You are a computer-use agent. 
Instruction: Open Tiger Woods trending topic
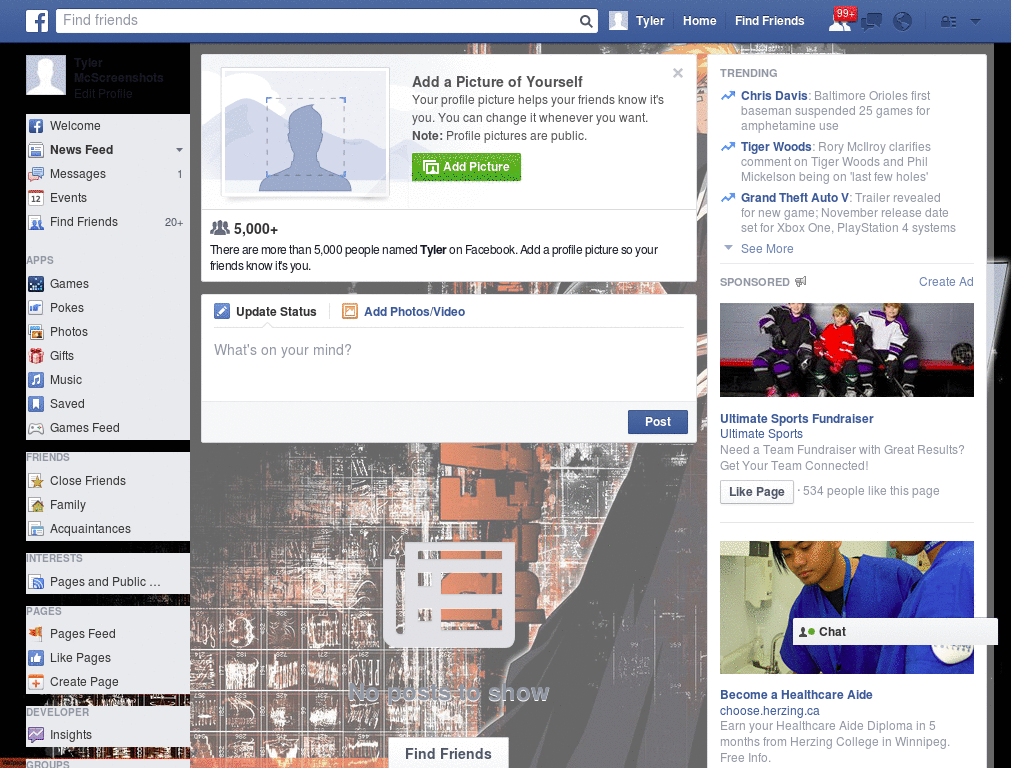(776, 147)
